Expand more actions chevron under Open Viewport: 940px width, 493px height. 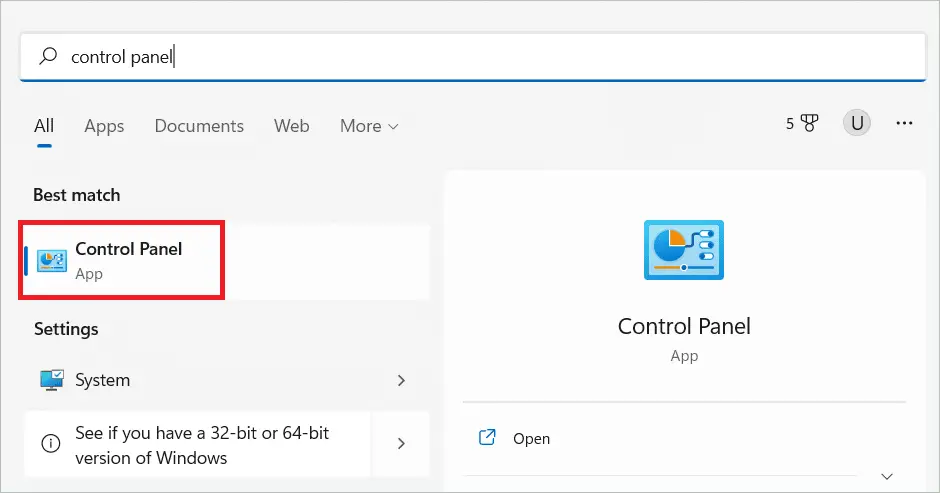[887, 477]
